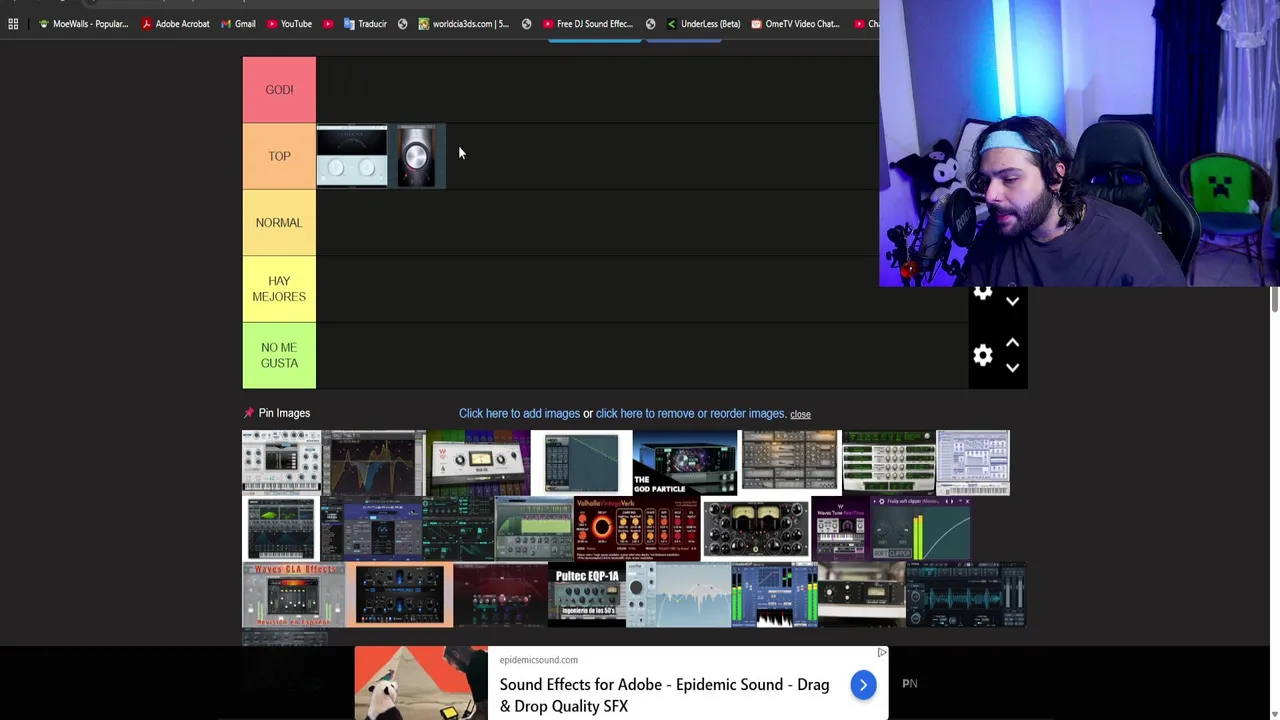This screenshot has height=720, width=1280.
Task: Select the ValhallaVintageVerb plugin image
Action: (637, 529)
